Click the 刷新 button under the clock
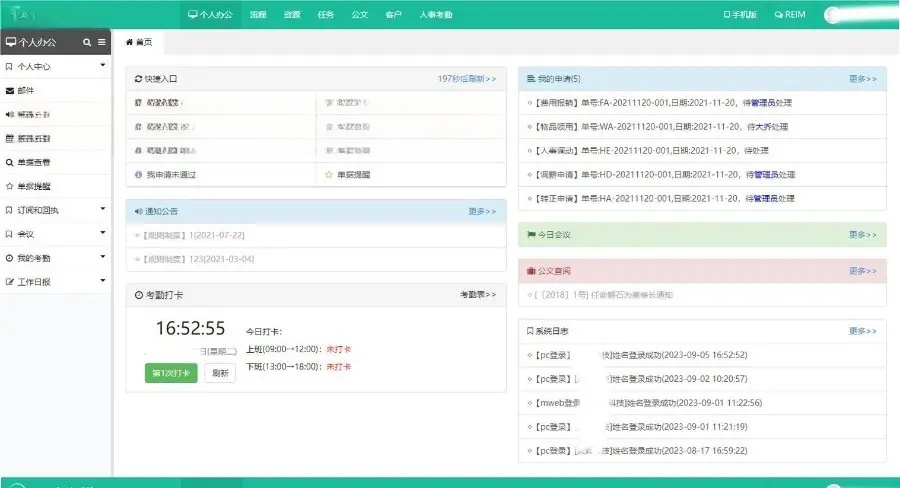This screenshot has width=900, height=488. pos(220,373)
